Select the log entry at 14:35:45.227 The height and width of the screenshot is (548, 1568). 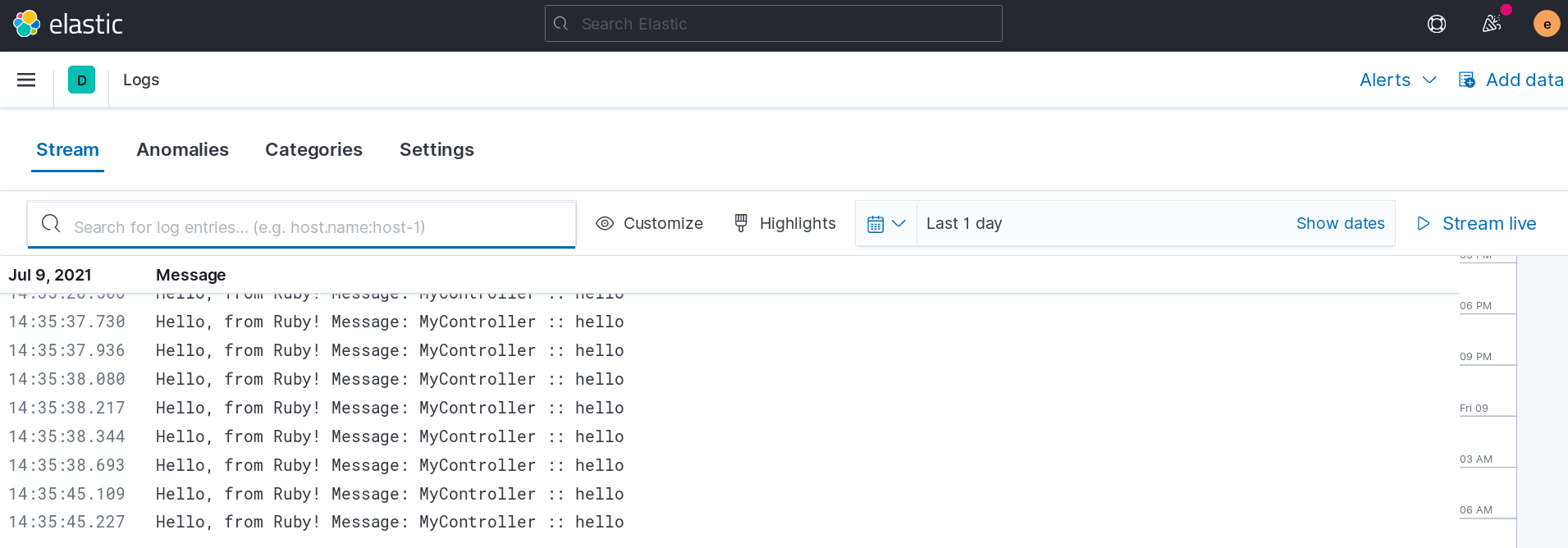[x=729, y=522]
